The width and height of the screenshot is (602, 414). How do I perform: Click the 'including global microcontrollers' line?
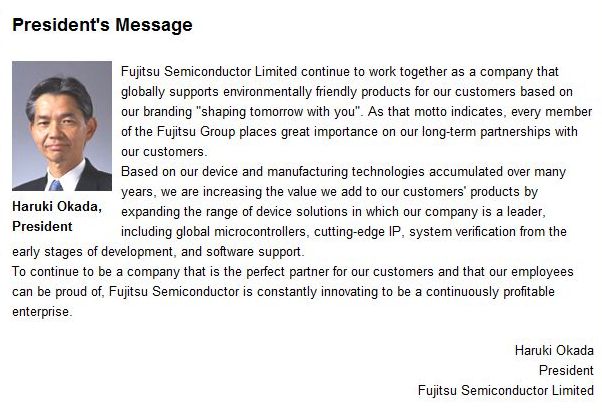pyautogui.click(x=344, y=232)
